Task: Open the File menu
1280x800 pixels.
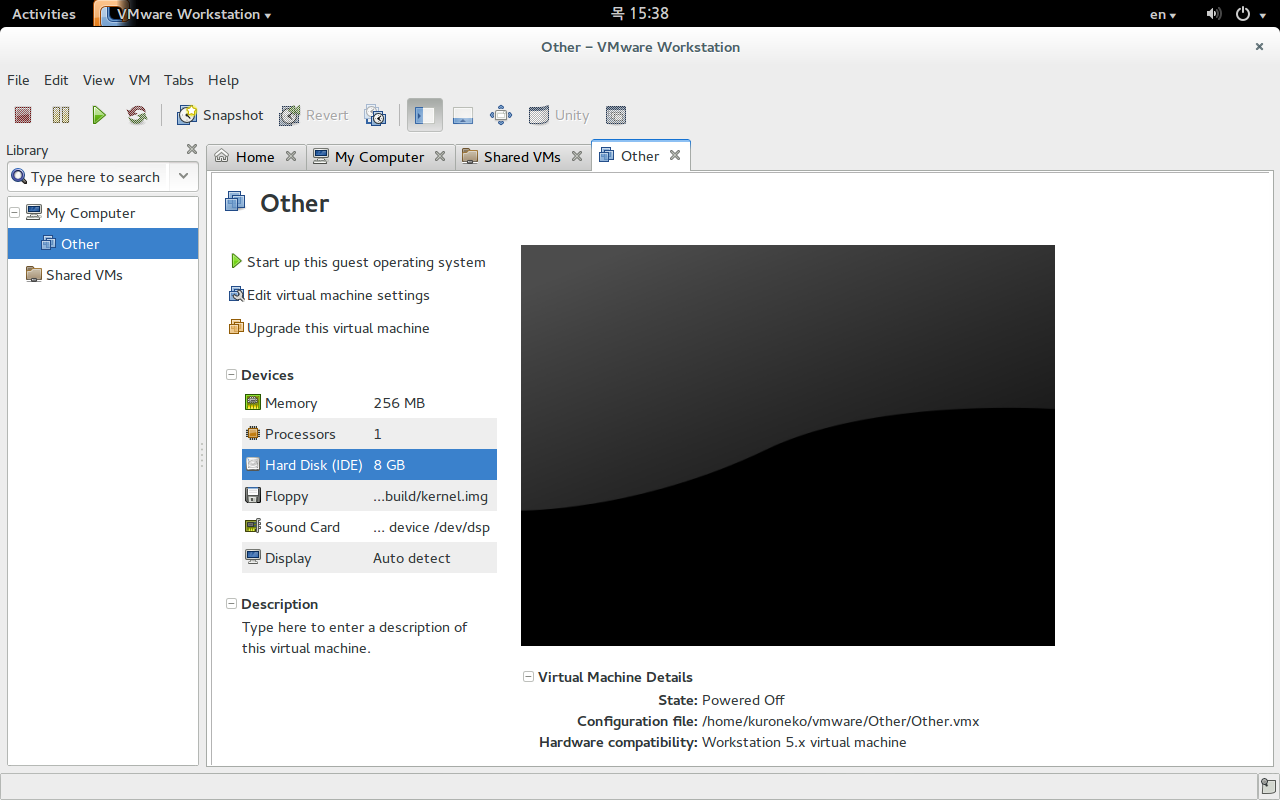Action: click(18, 80)
